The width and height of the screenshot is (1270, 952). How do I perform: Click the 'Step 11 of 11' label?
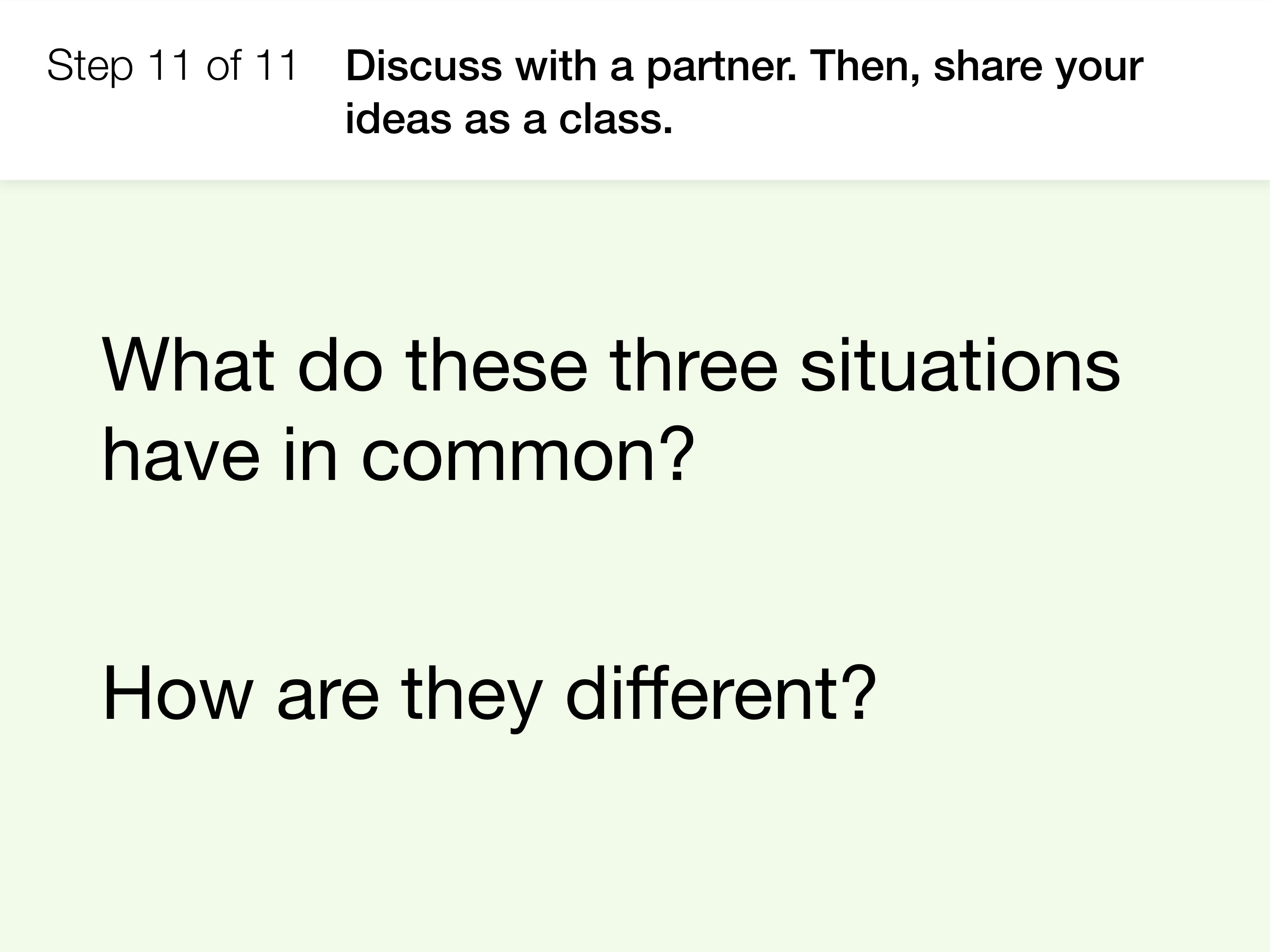pos(172,67)
